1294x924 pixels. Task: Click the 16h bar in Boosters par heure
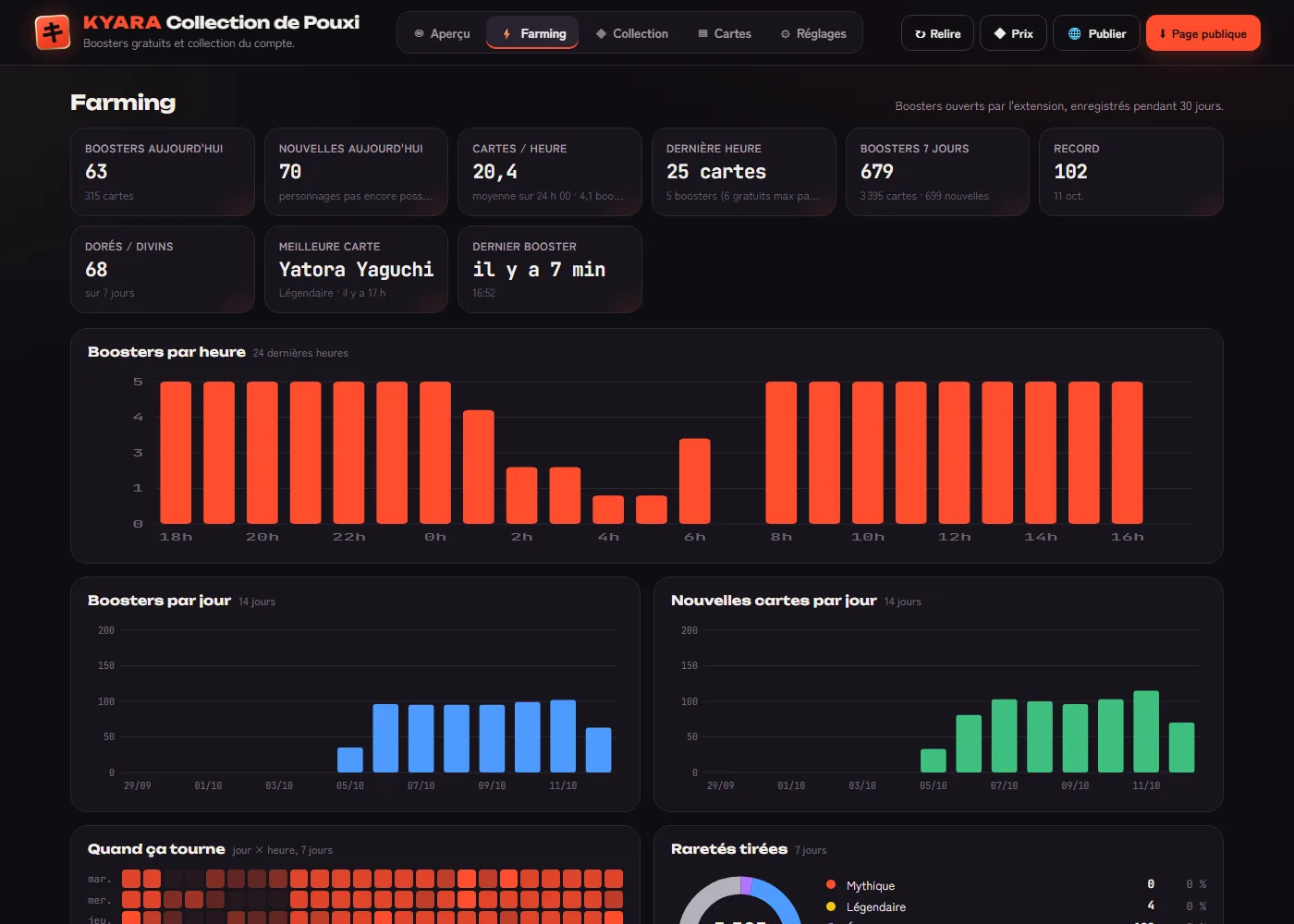tap(1127, 453)
